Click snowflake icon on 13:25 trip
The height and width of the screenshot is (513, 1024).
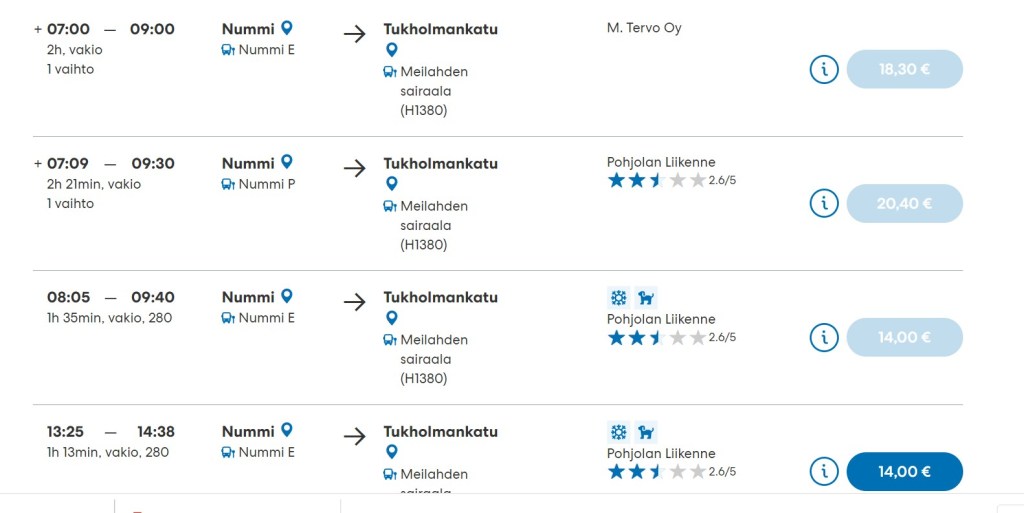tap(619, 432)
